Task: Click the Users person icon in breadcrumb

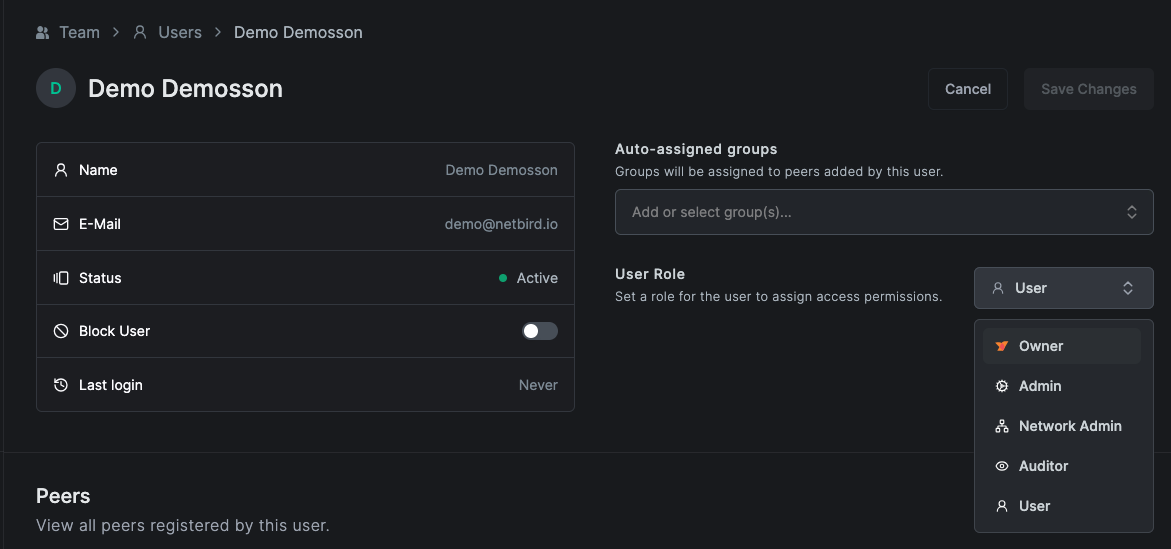Action: point(141,33)
